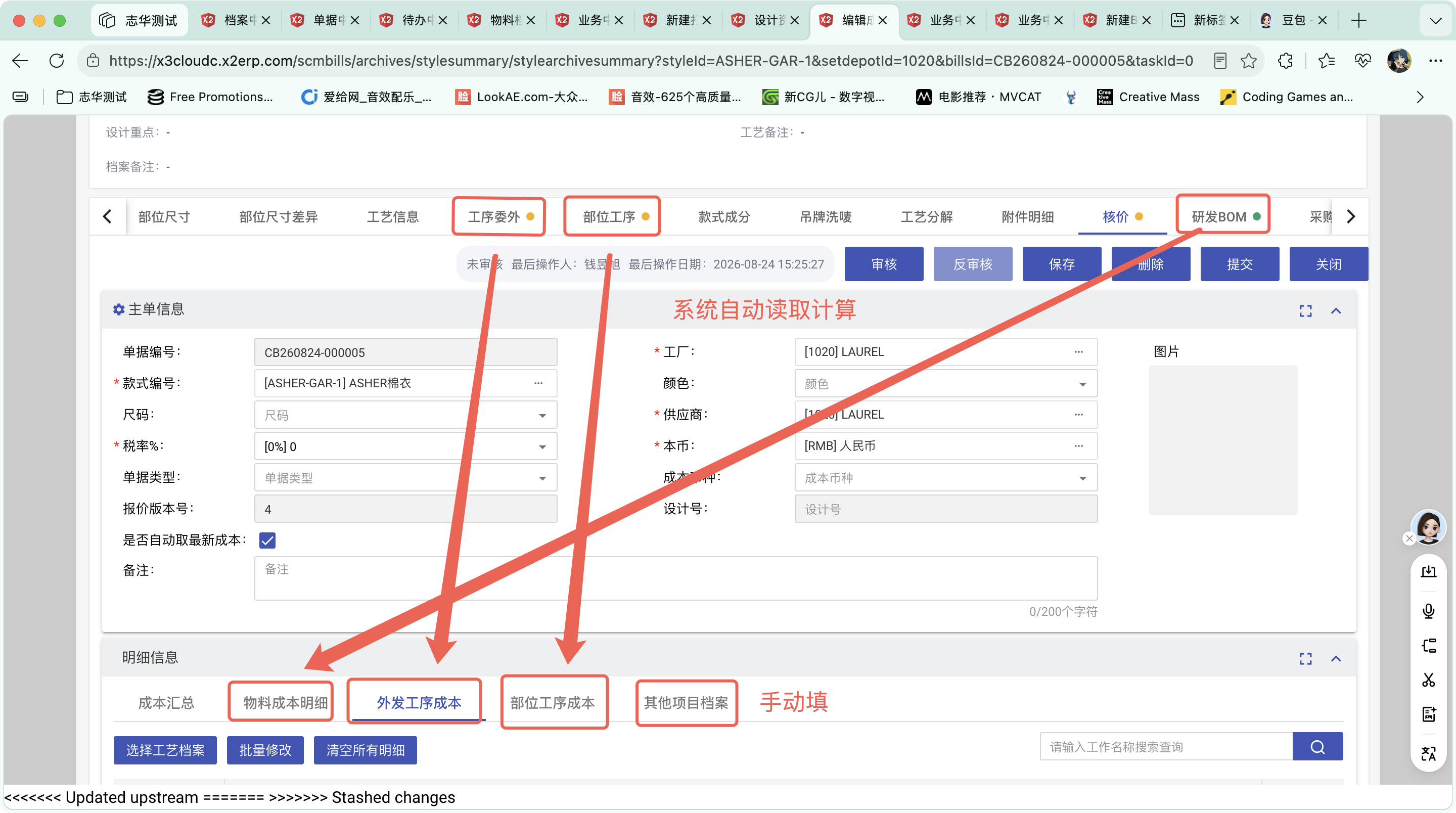Open the 成本汇总 detail tab
The height and width of the screenshot is (813, 1456).
pyautogui.click(x=166, y=703)
